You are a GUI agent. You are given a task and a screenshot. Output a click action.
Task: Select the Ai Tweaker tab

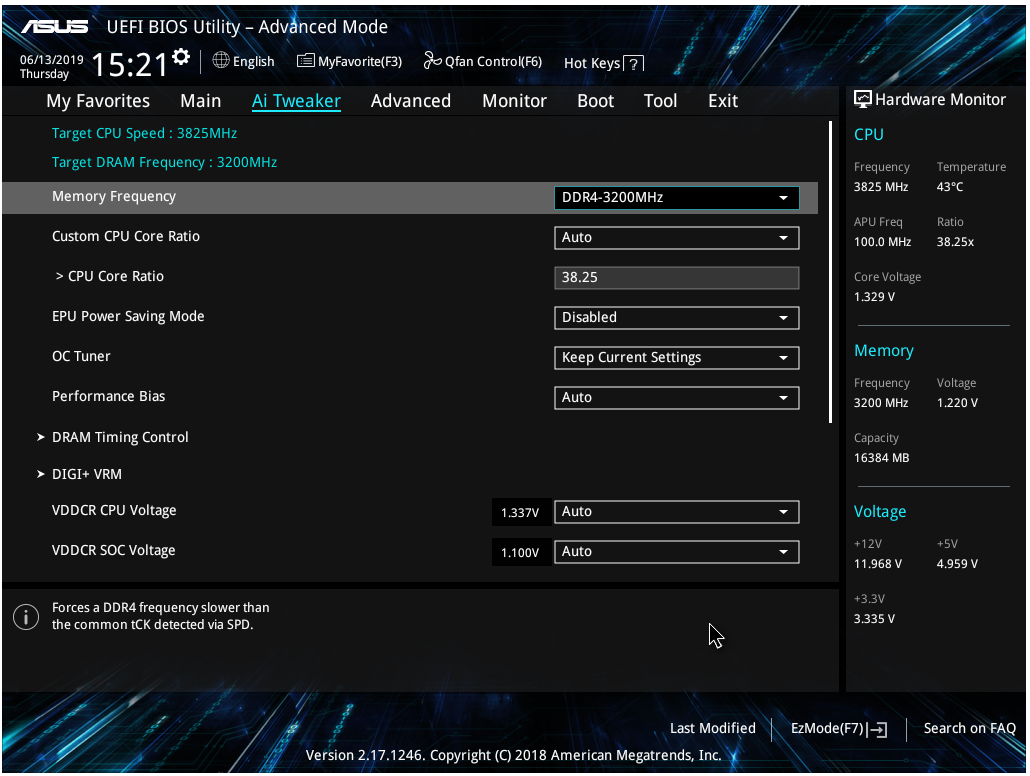[296, 101]
